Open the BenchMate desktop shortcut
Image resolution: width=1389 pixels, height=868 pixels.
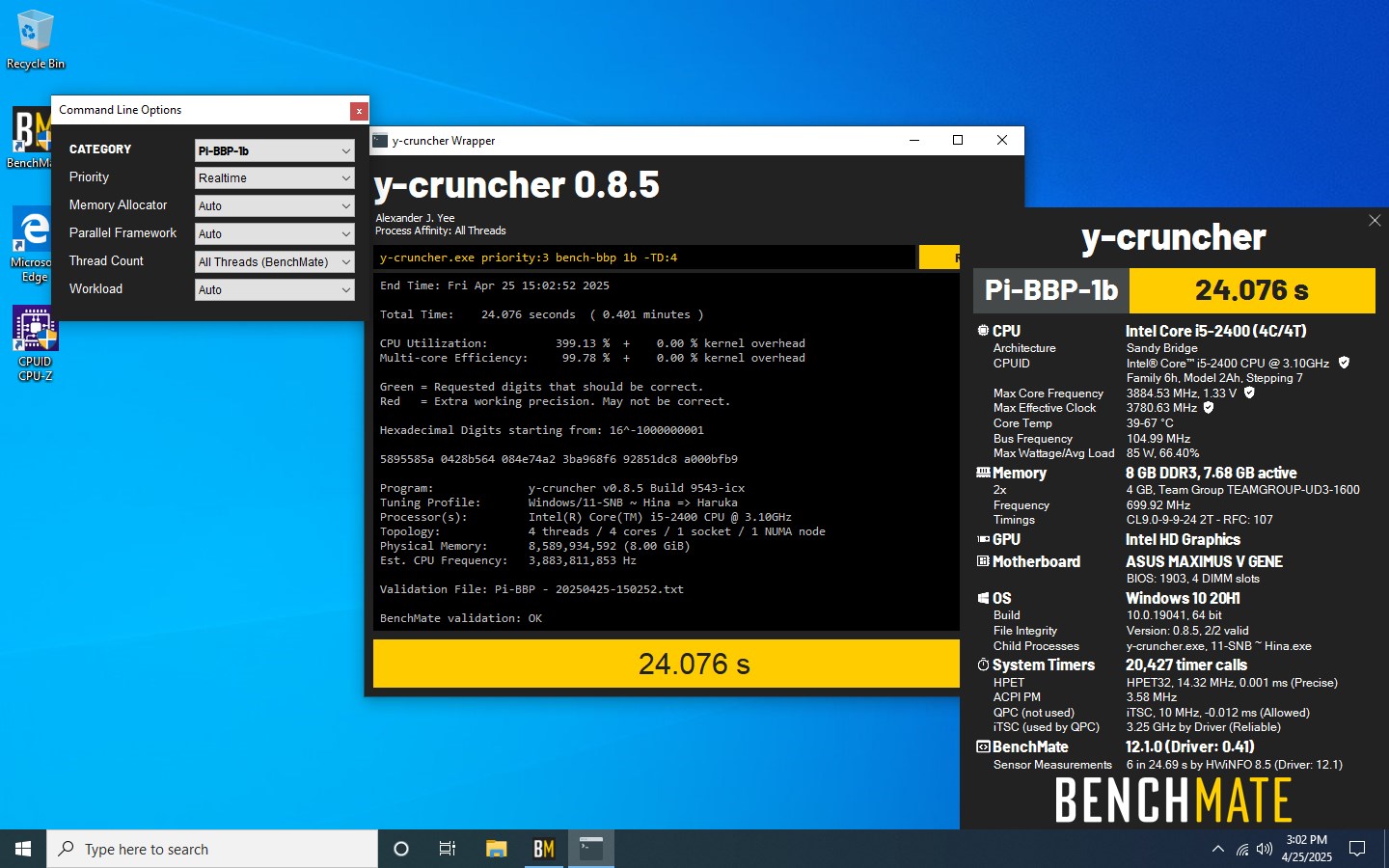tap(31, 138)
